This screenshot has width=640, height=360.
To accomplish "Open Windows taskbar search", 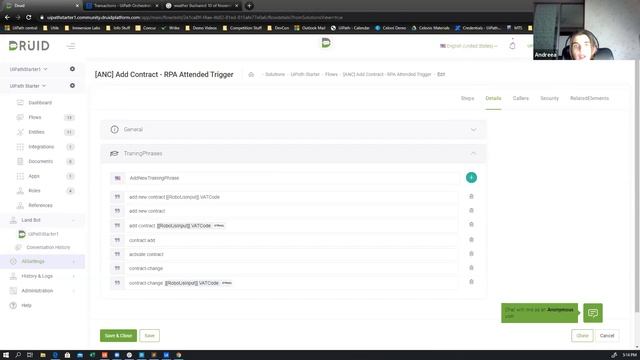I will click(x=18, y=355).
